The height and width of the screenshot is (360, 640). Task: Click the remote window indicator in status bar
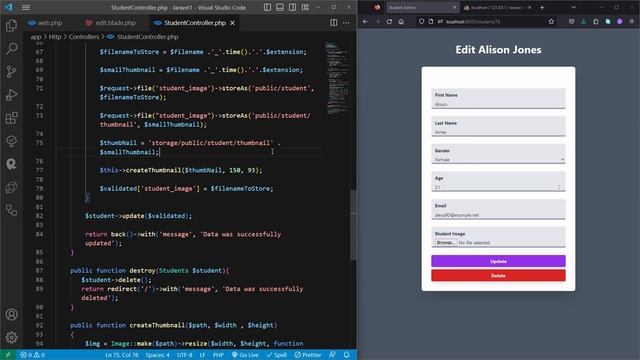point(8,355)
